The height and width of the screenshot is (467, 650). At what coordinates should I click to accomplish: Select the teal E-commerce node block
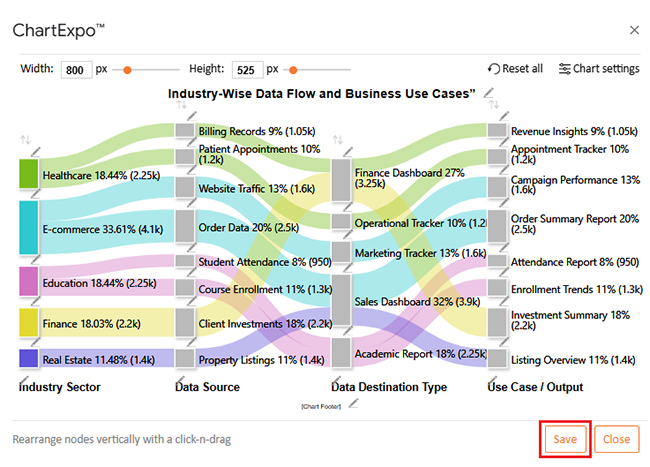pos(28,227)
